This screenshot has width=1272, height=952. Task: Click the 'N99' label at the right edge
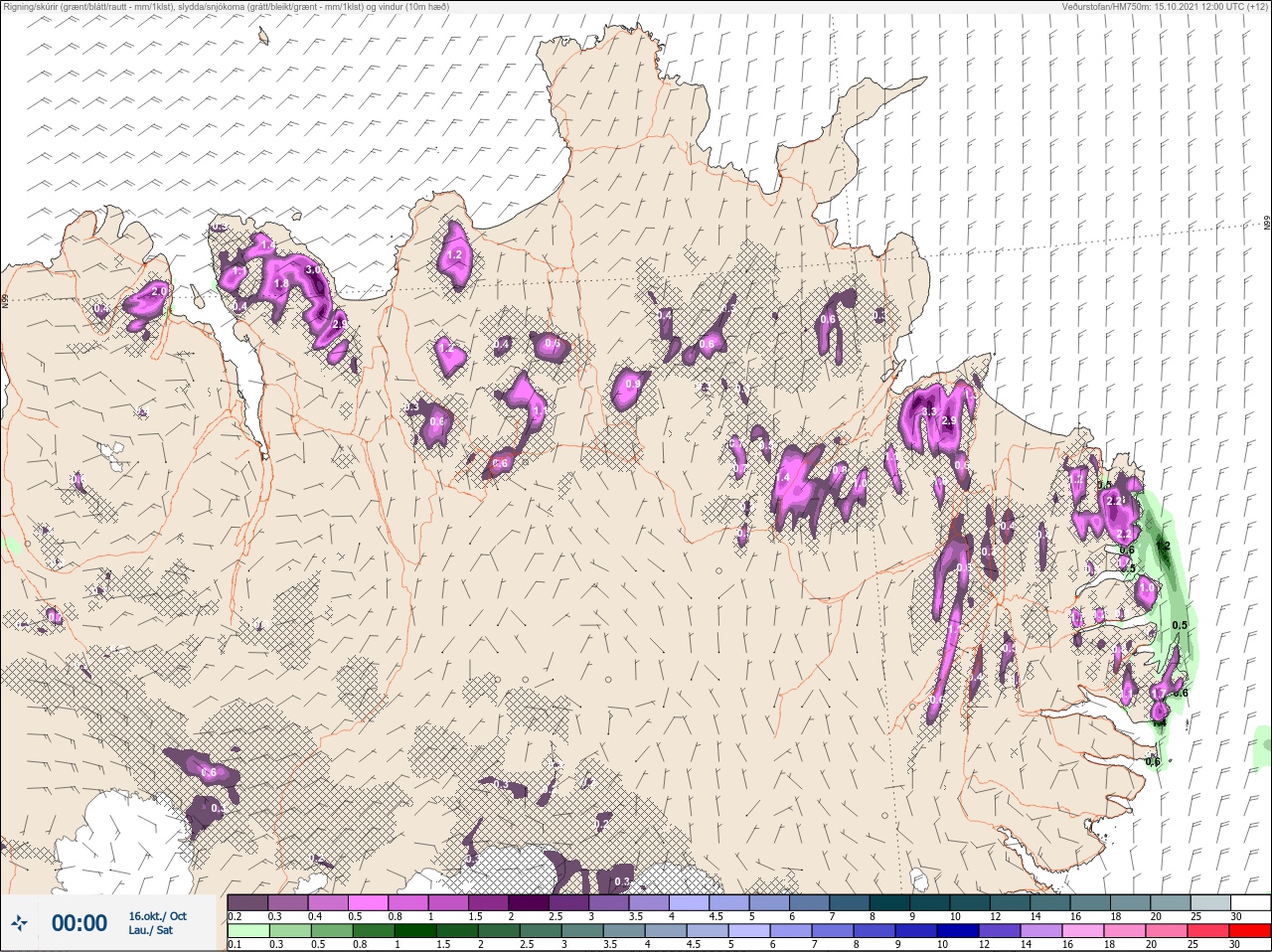click(x=1267, y=225)
